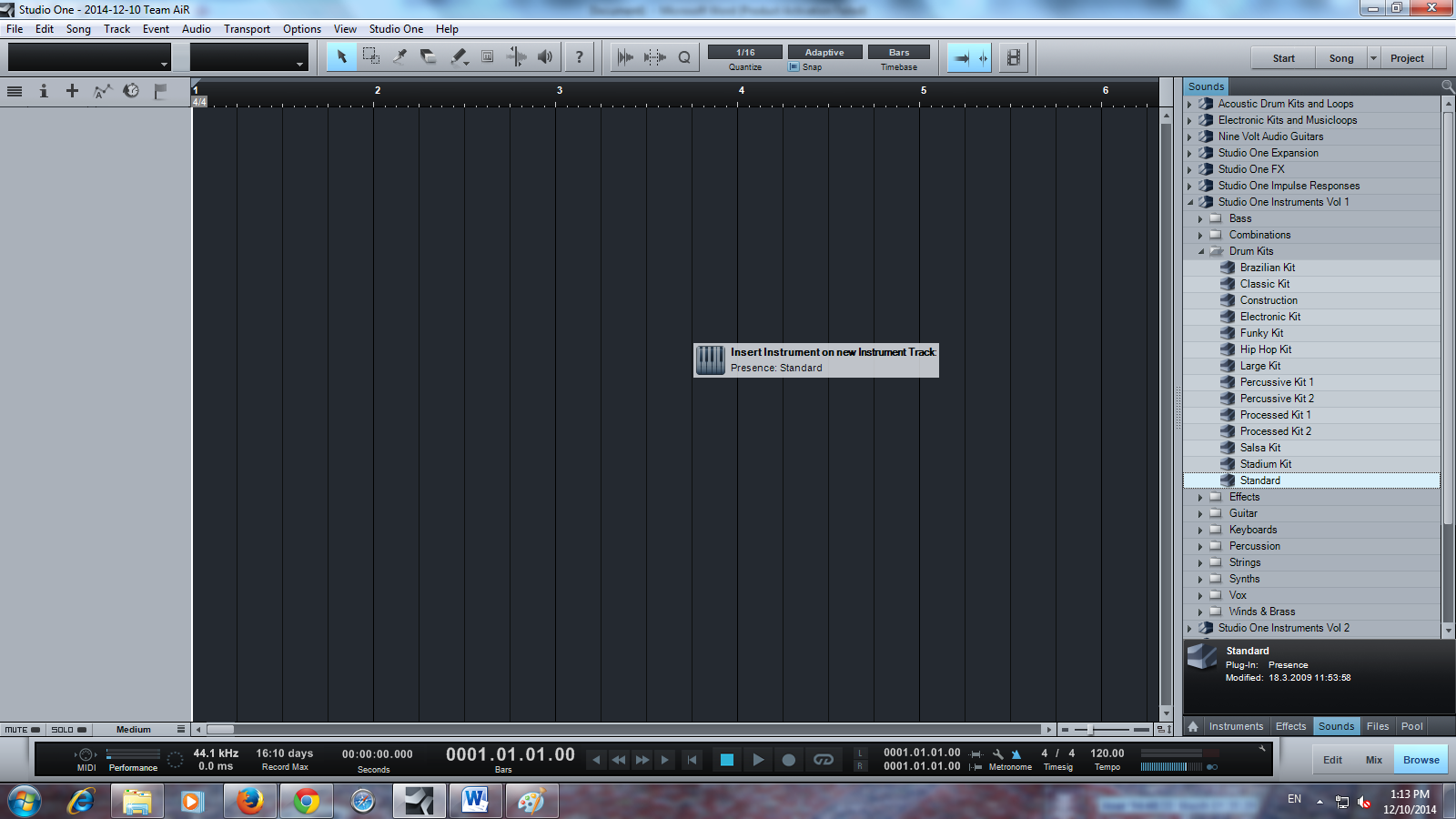Switch to the Effects browser tab
Viewport: 1456px width, 819px height.
1290,726
